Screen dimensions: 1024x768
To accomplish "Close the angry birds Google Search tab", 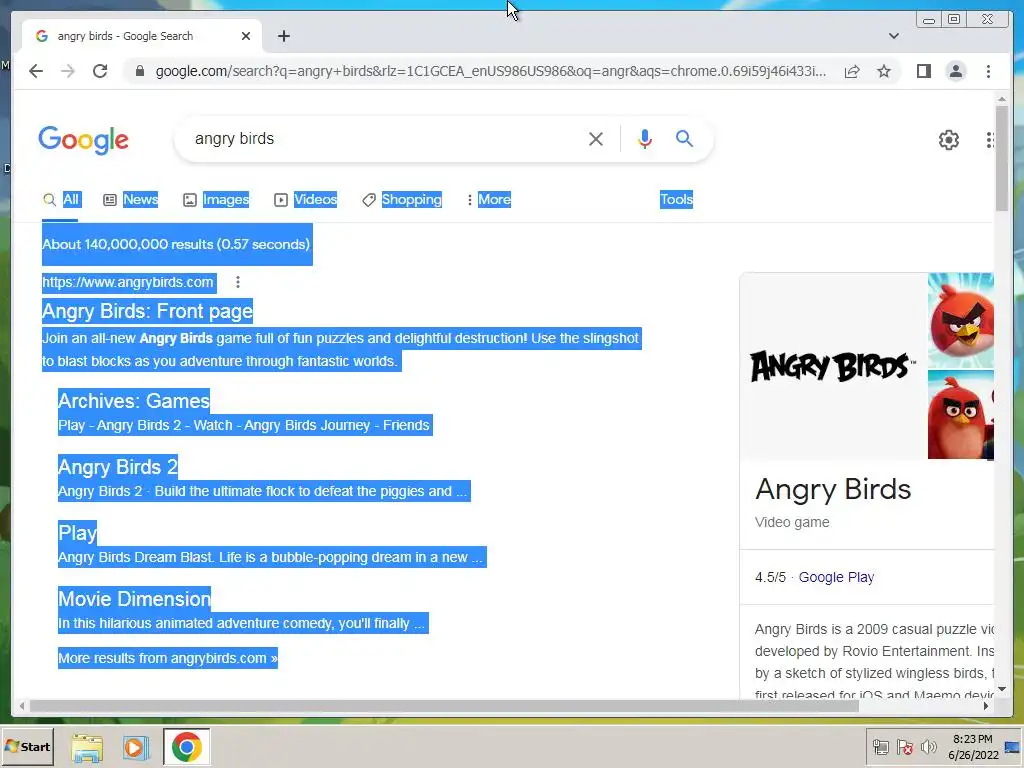I will pyautogui.click(x=246, y=36).
